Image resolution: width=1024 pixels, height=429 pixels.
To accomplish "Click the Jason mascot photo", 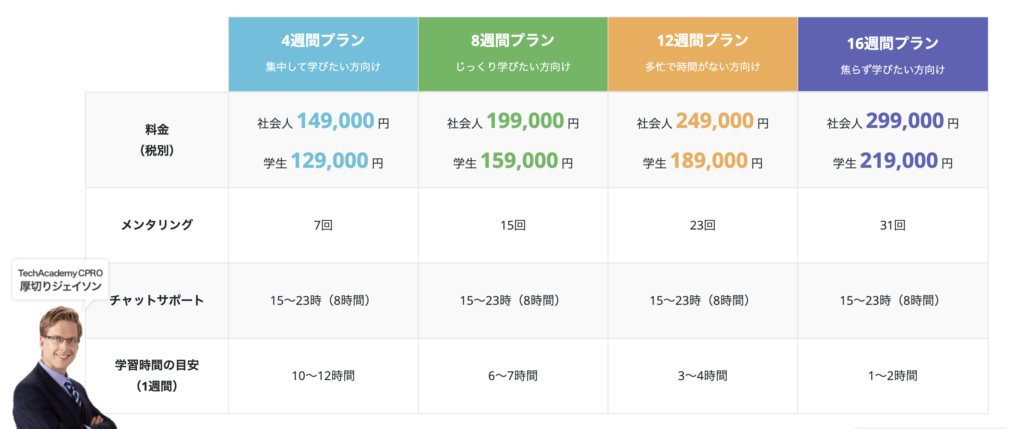I will (x=62, y=370).
